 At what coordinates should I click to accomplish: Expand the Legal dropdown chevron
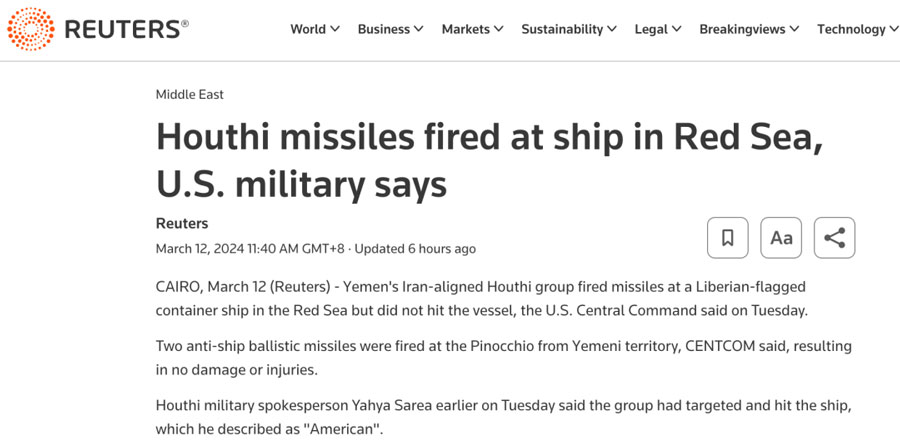[676, 29]
